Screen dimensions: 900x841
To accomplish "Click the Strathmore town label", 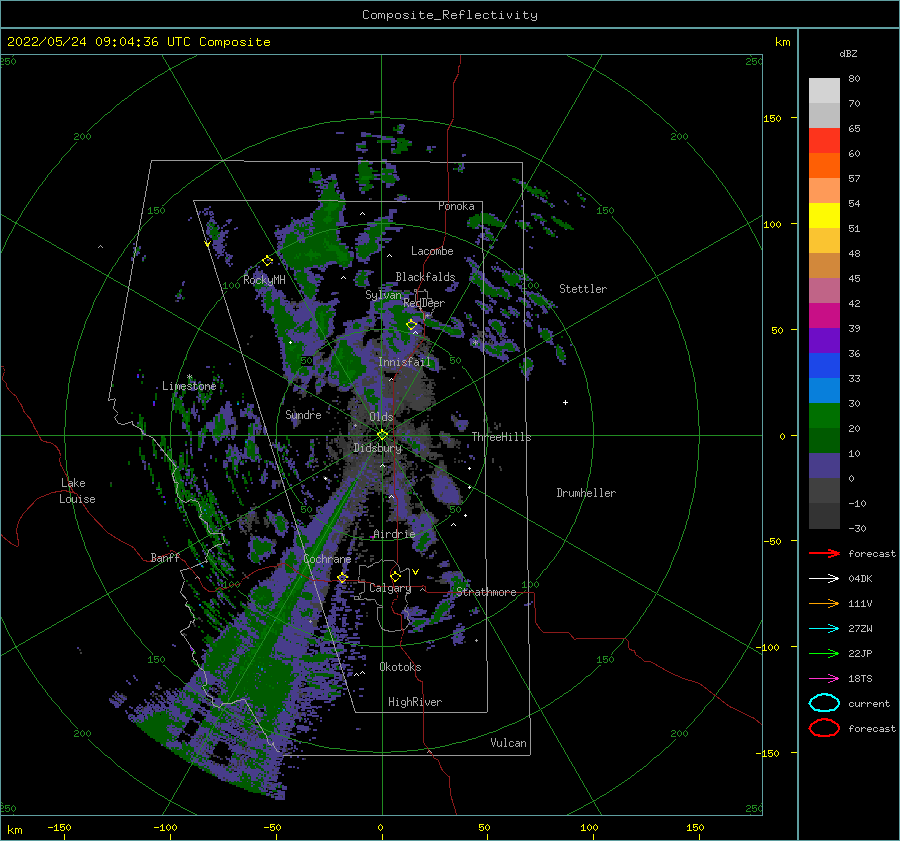I will coord(486,592).
